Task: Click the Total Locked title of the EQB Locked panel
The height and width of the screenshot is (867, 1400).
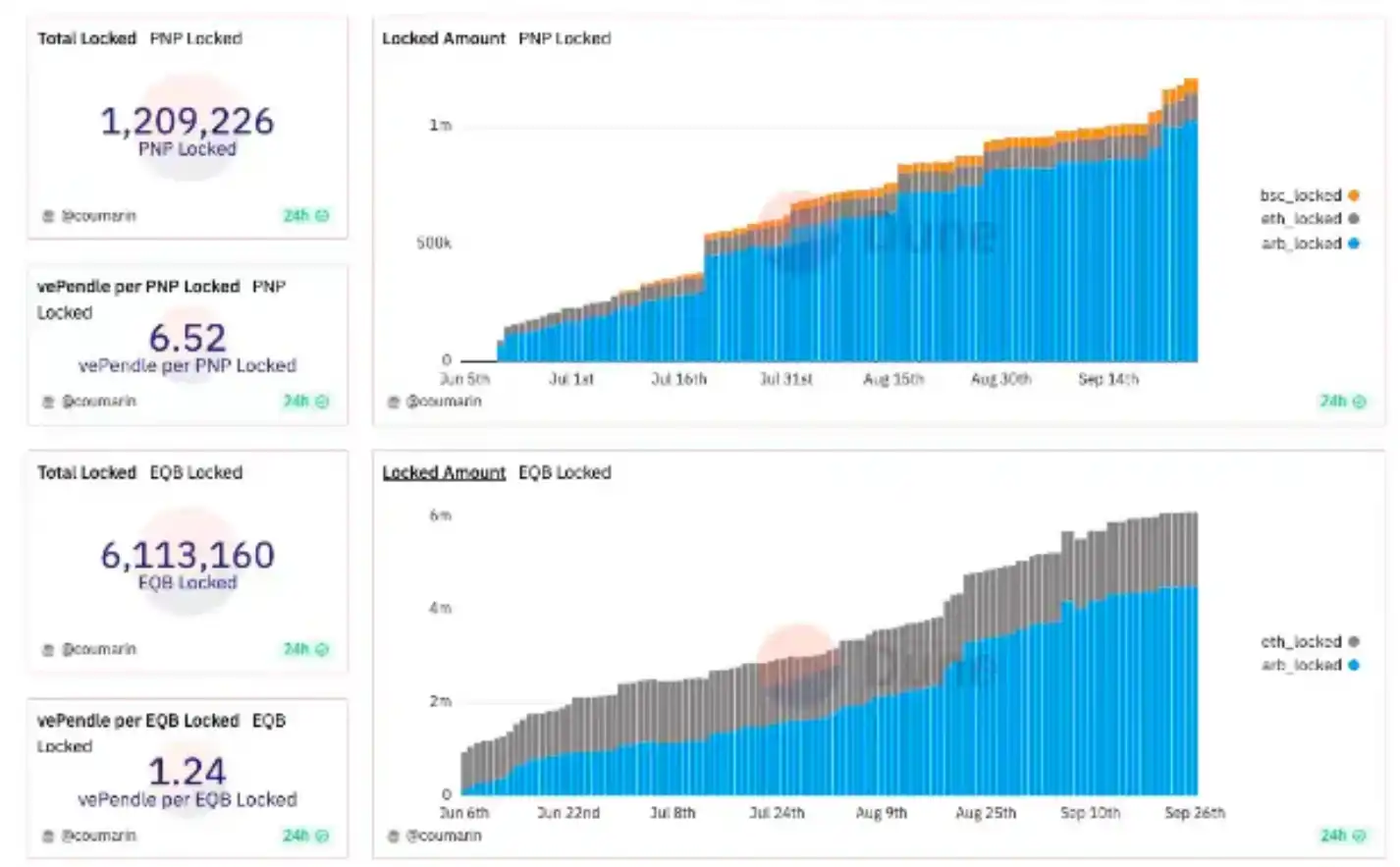Action: [x=86, y=473]
